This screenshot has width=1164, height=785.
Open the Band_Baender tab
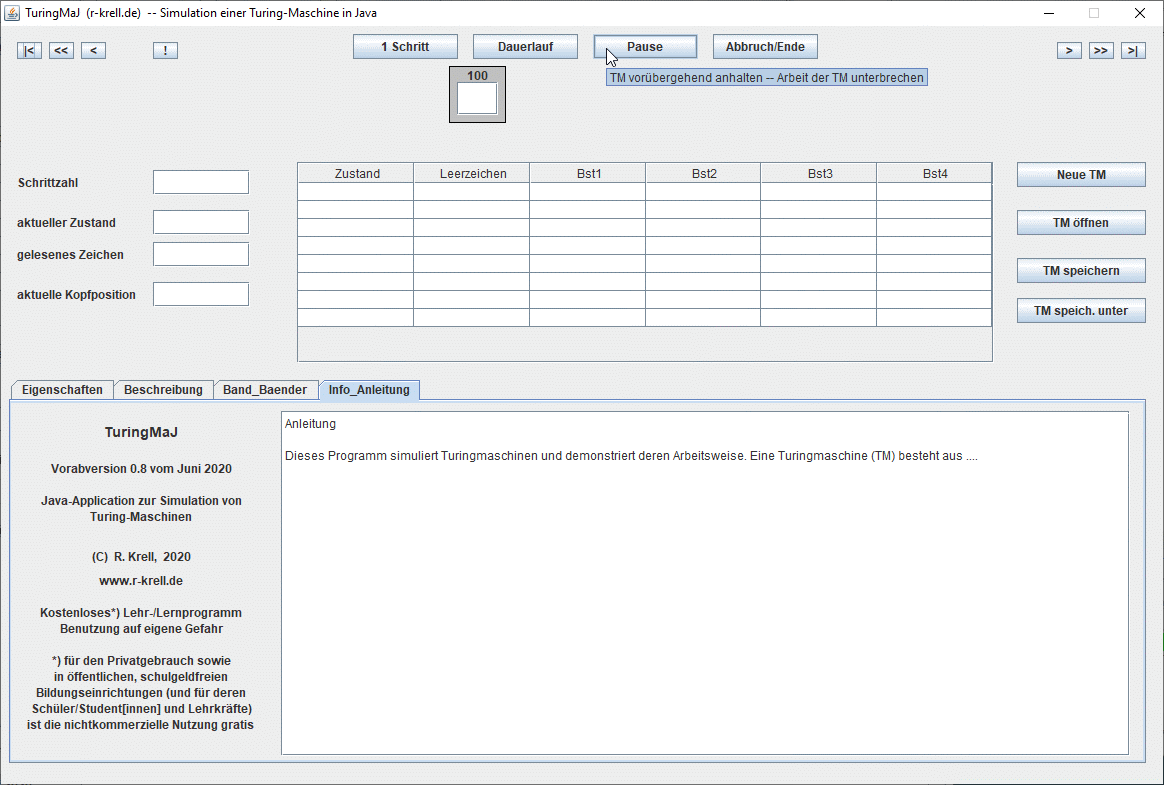[x=265, y=390]
